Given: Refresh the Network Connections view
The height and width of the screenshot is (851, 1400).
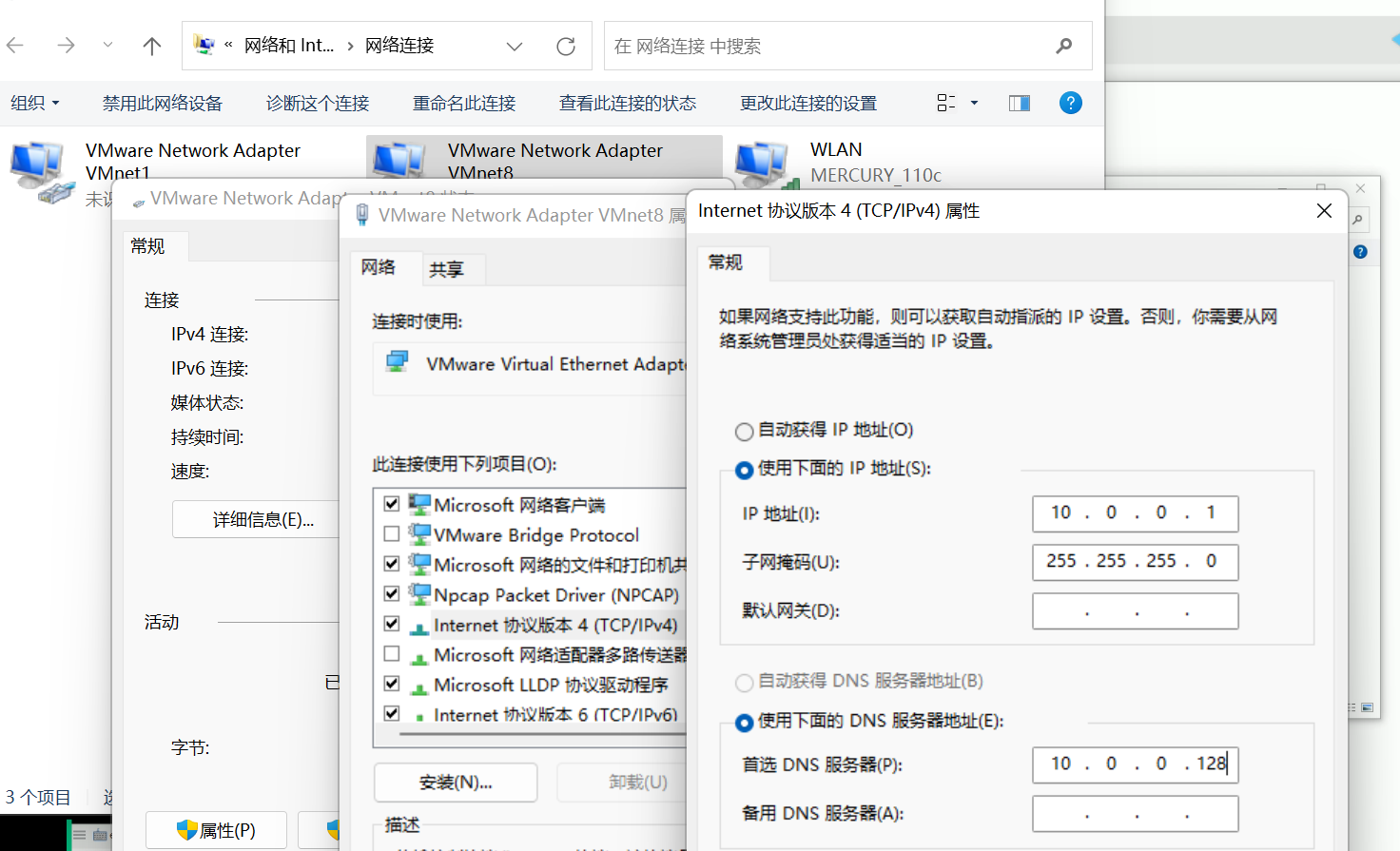Looking at the screenshot, I should pyautogui.click(x=566, y=46).
